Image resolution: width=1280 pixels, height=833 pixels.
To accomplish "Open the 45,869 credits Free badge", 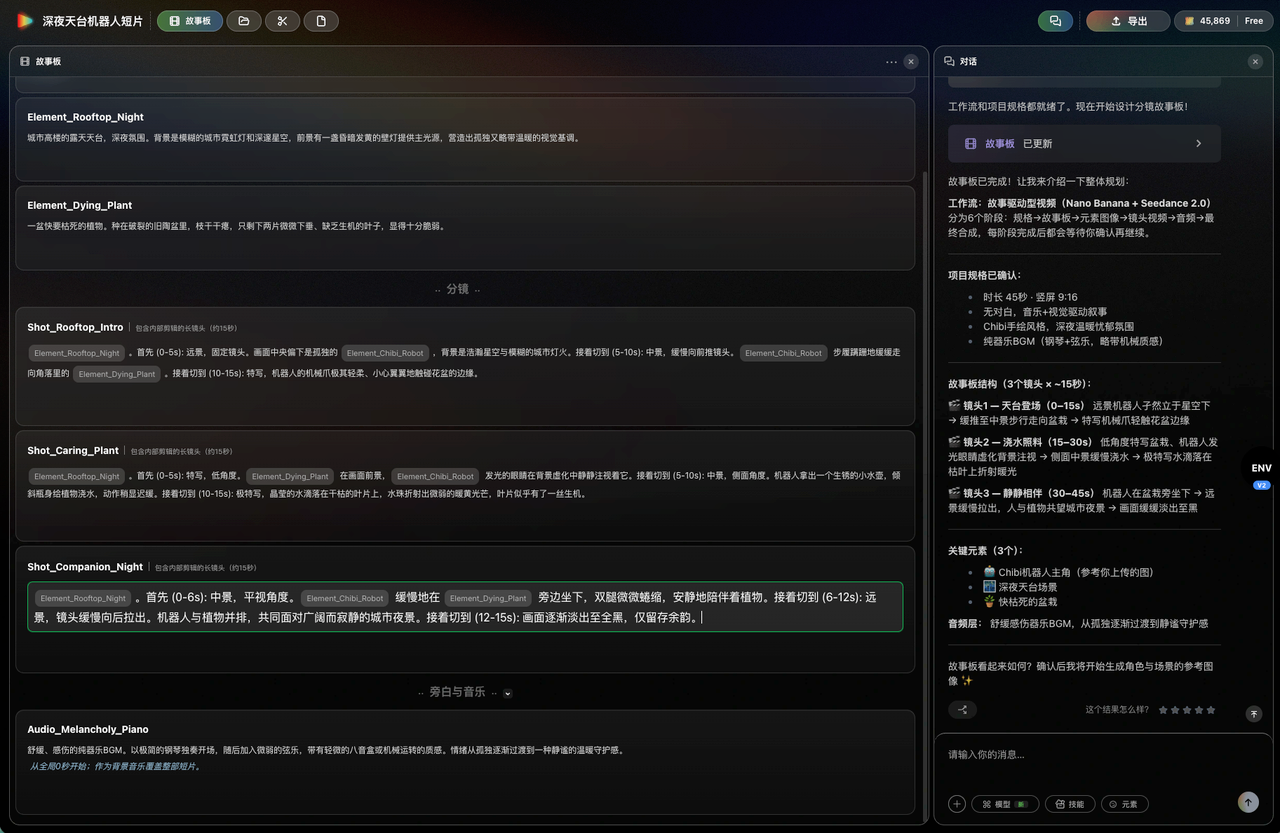I will (x=1224, y=21).
